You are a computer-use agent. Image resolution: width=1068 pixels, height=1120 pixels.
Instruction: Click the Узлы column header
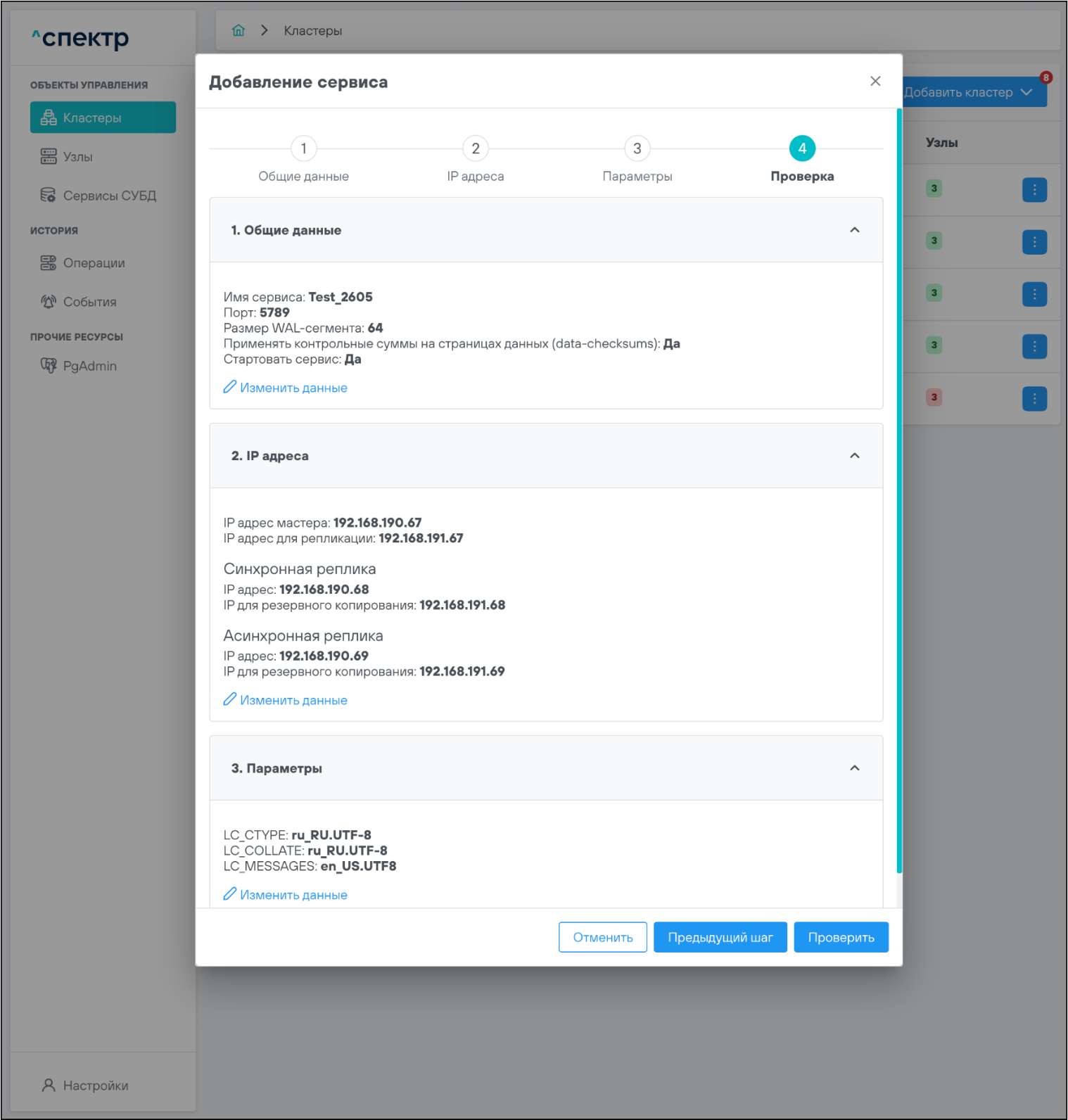(x=941, y=143)
